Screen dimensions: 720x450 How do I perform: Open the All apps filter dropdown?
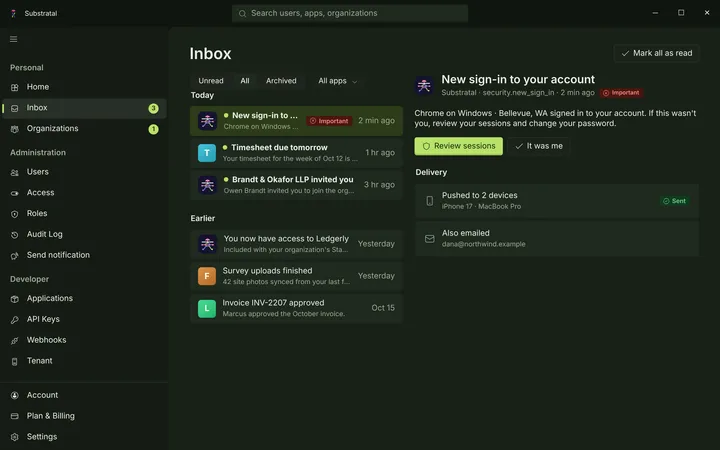(338, 81)
